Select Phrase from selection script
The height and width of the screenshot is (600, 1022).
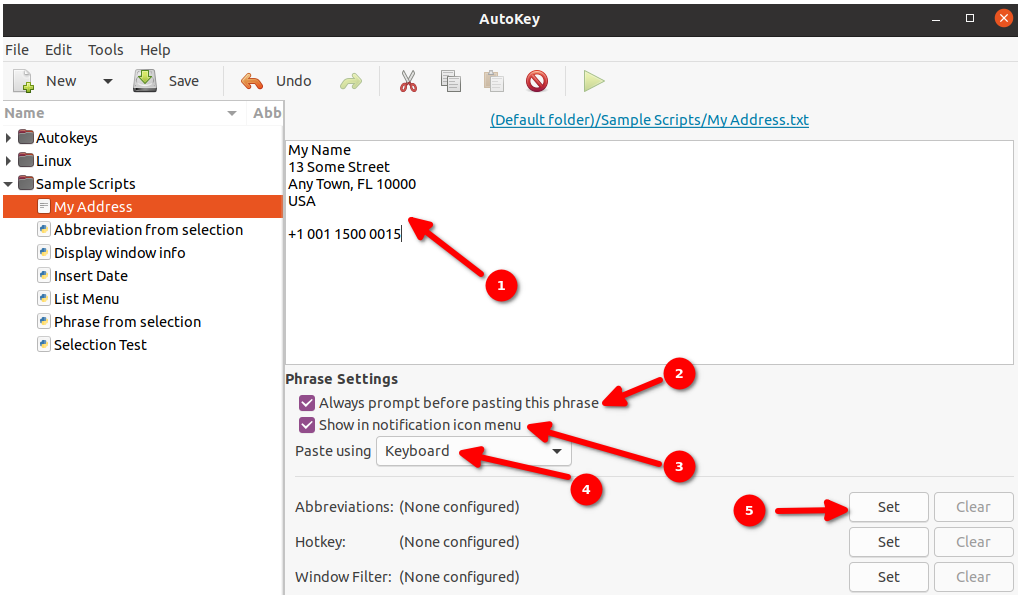coord(143,322)
